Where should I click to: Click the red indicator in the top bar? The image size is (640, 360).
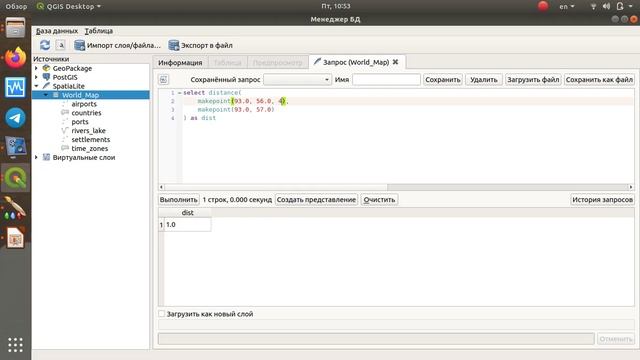point(543,6)
